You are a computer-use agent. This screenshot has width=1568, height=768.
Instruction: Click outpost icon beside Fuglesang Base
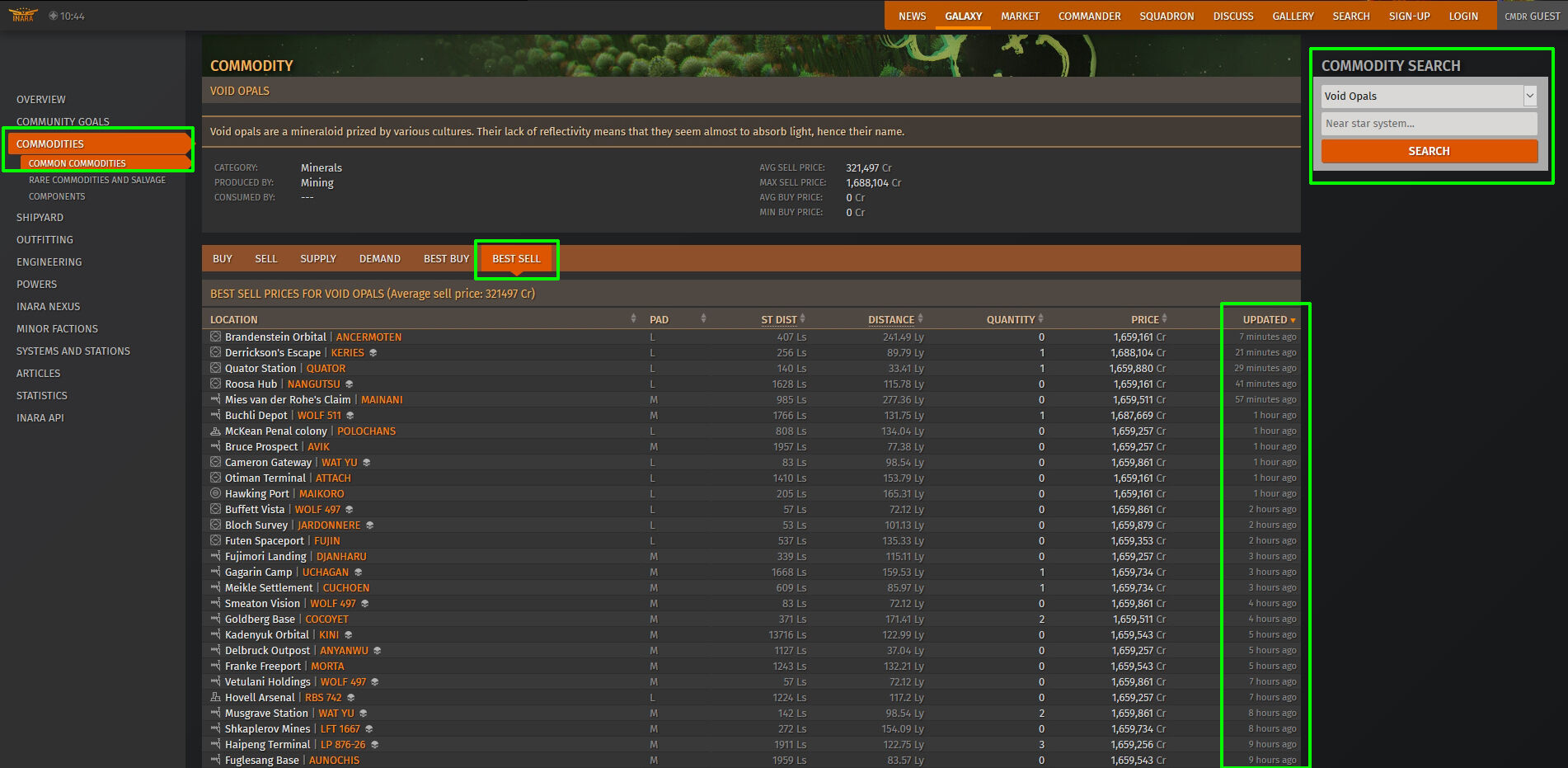coord(215,760)
